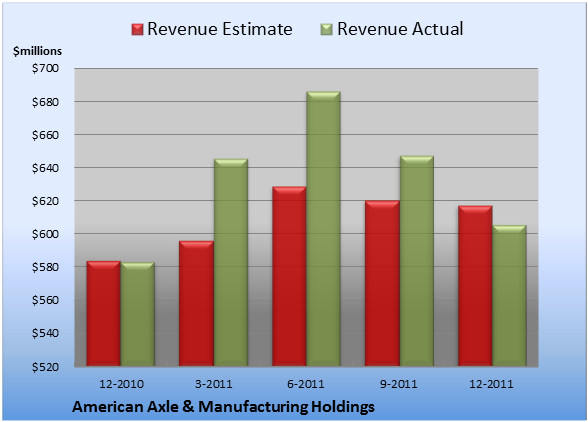The width and height of the screenshot is (588, 422).
Task: Click the $700 axis value
Action: coord(45,68)
